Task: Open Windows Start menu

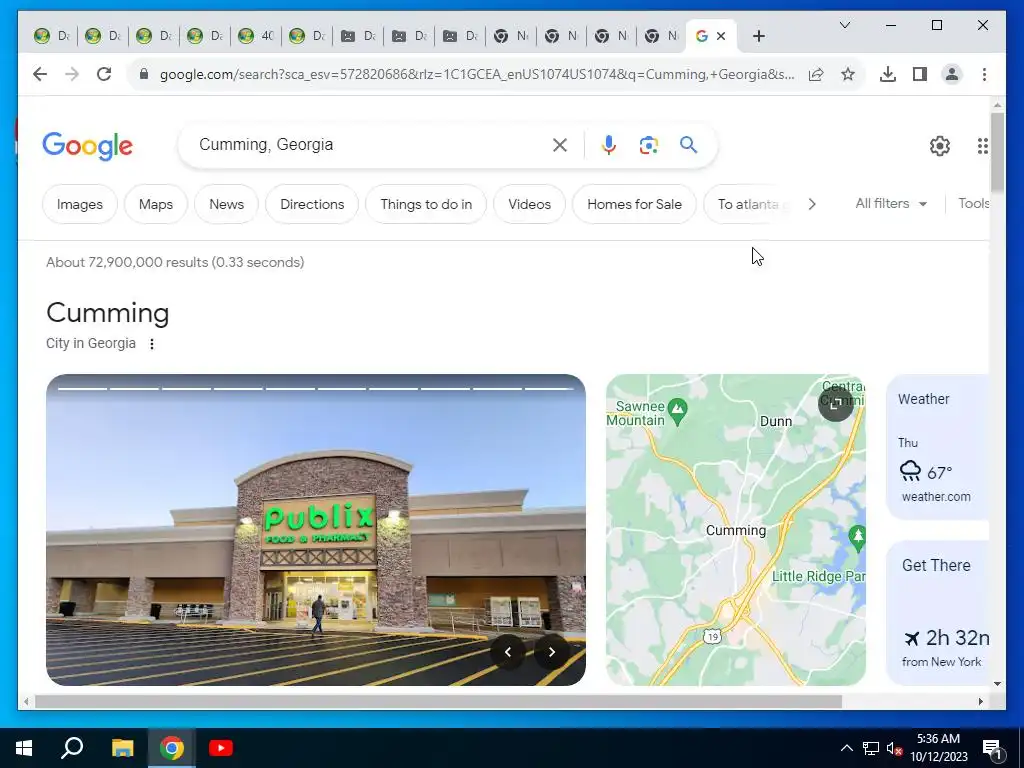Action: pyautogui.click(x=24, y=748)
